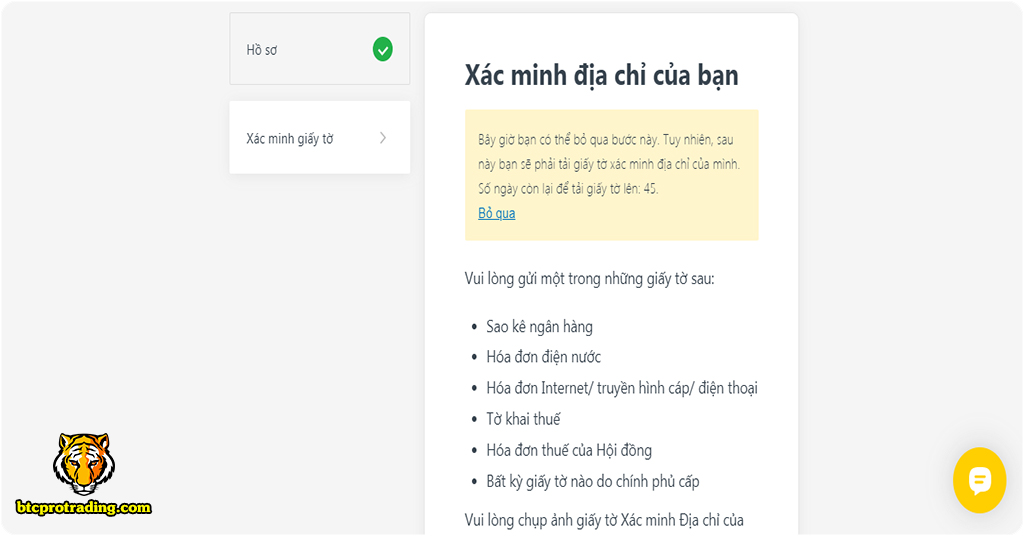Click Hóa đơn Internet/ truyền hình cáp item
The height and width of the screenshot is (536, 1024).
click(x=622, y=388)
